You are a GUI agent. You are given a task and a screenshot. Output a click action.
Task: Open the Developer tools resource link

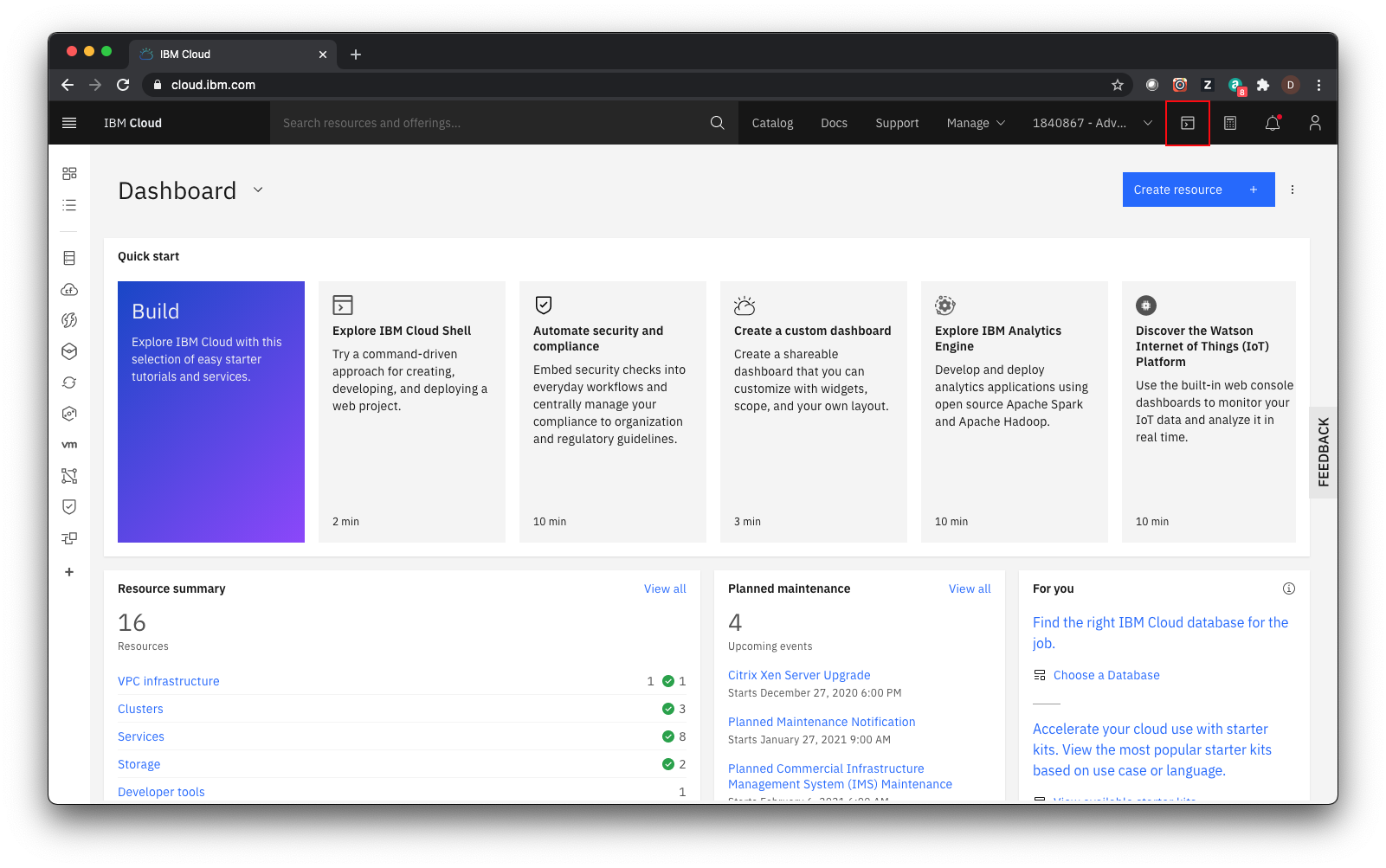[161, 792]
